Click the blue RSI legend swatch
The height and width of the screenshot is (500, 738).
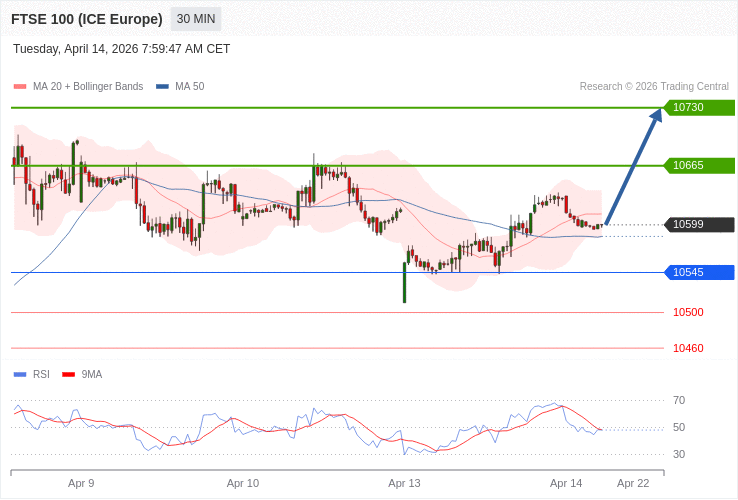click(20, 375)
